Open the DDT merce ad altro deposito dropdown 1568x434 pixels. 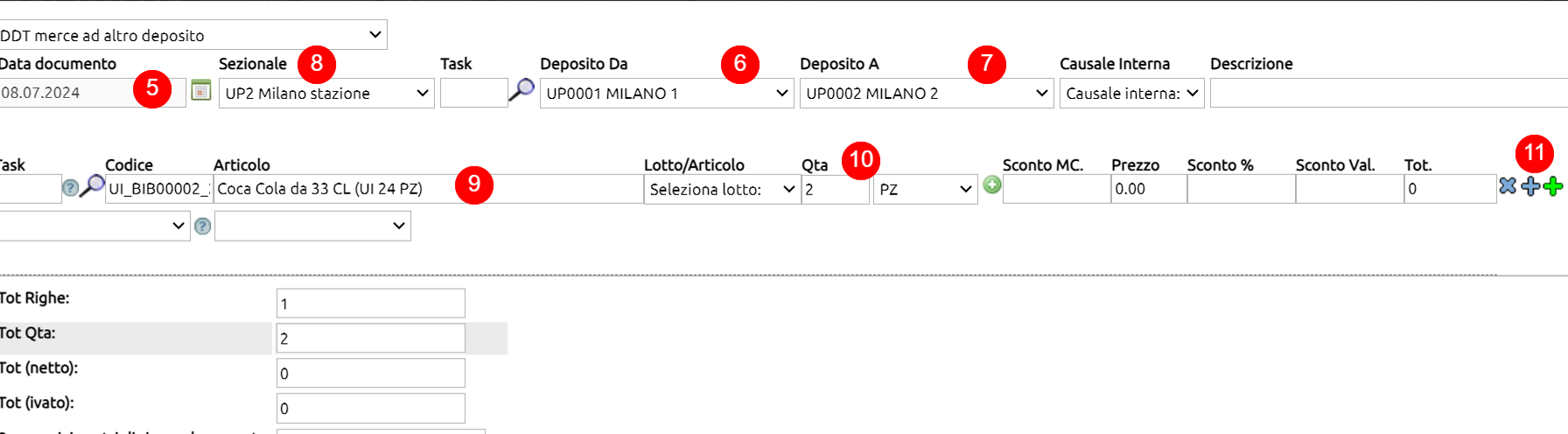click(193, 35)
